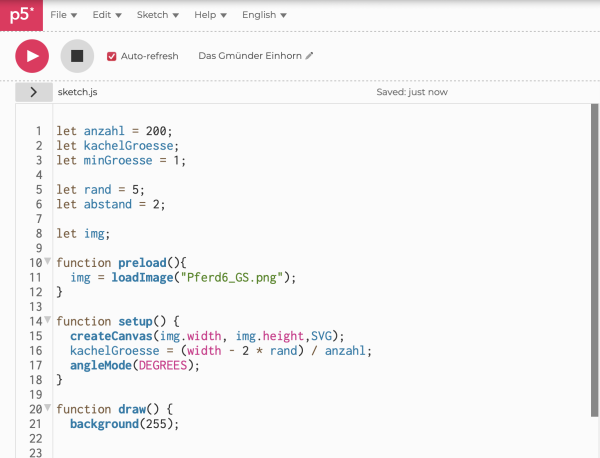Expand the file sidebar with chevron
The width and height of the screenshot is (600, 458).
coord(33,92)
